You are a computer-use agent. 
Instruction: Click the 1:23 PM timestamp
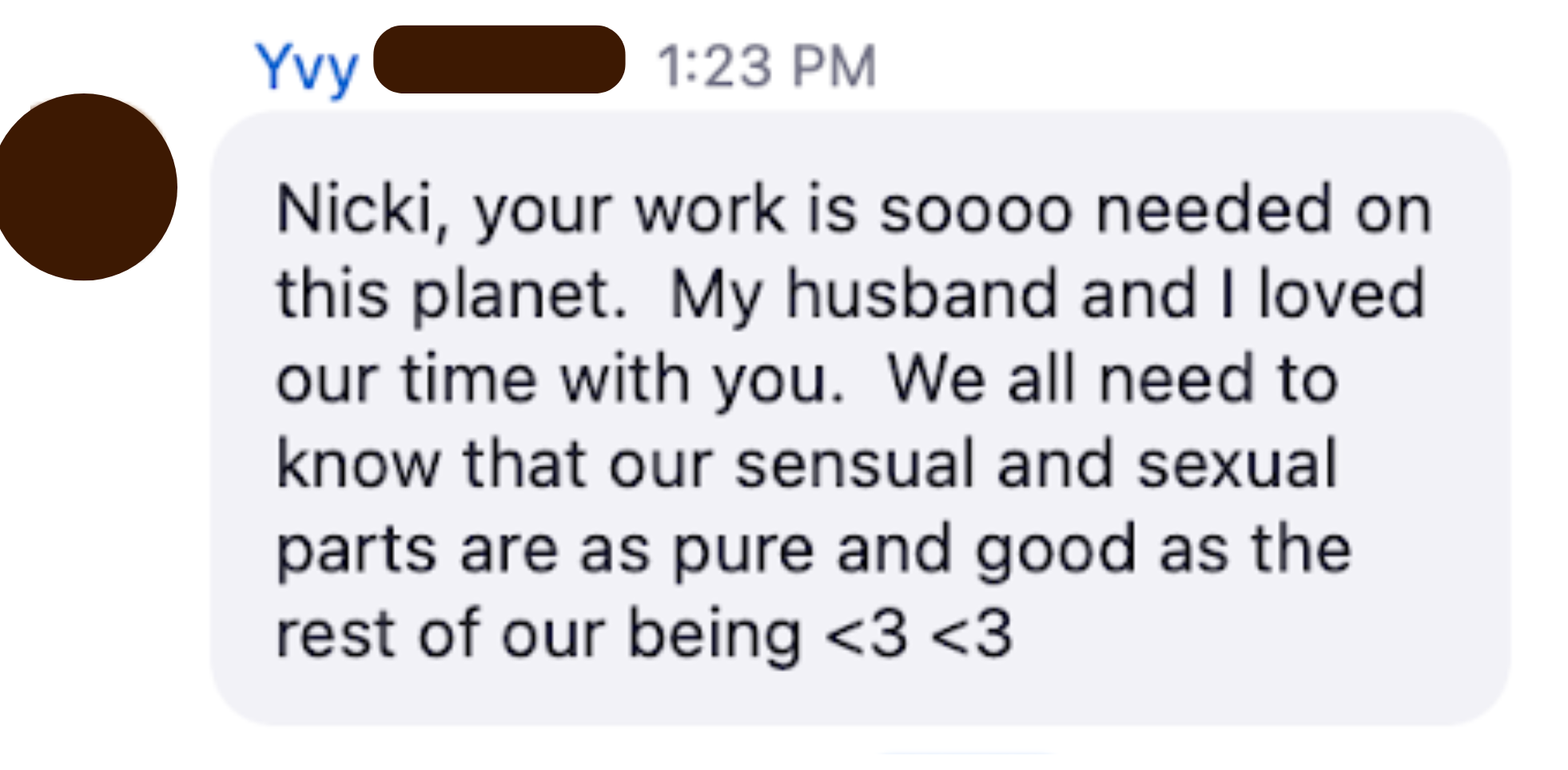766,66
